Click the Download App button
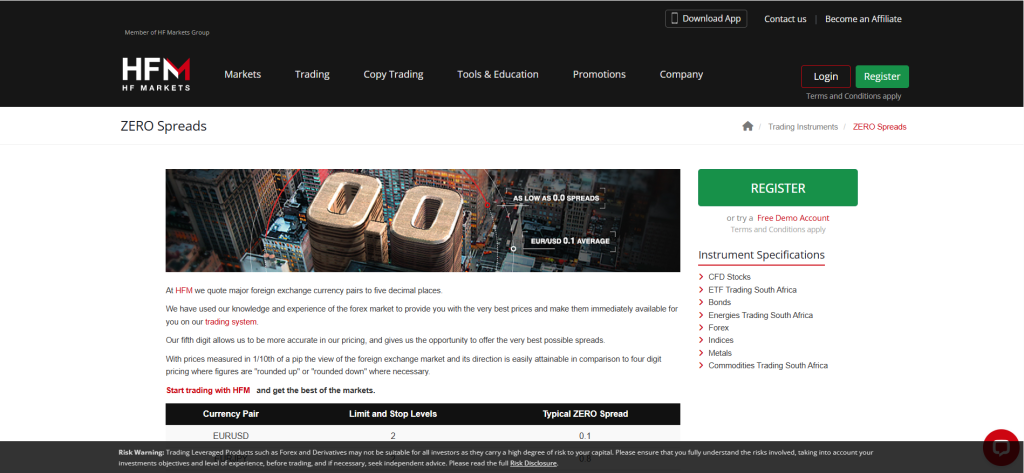 705,18
